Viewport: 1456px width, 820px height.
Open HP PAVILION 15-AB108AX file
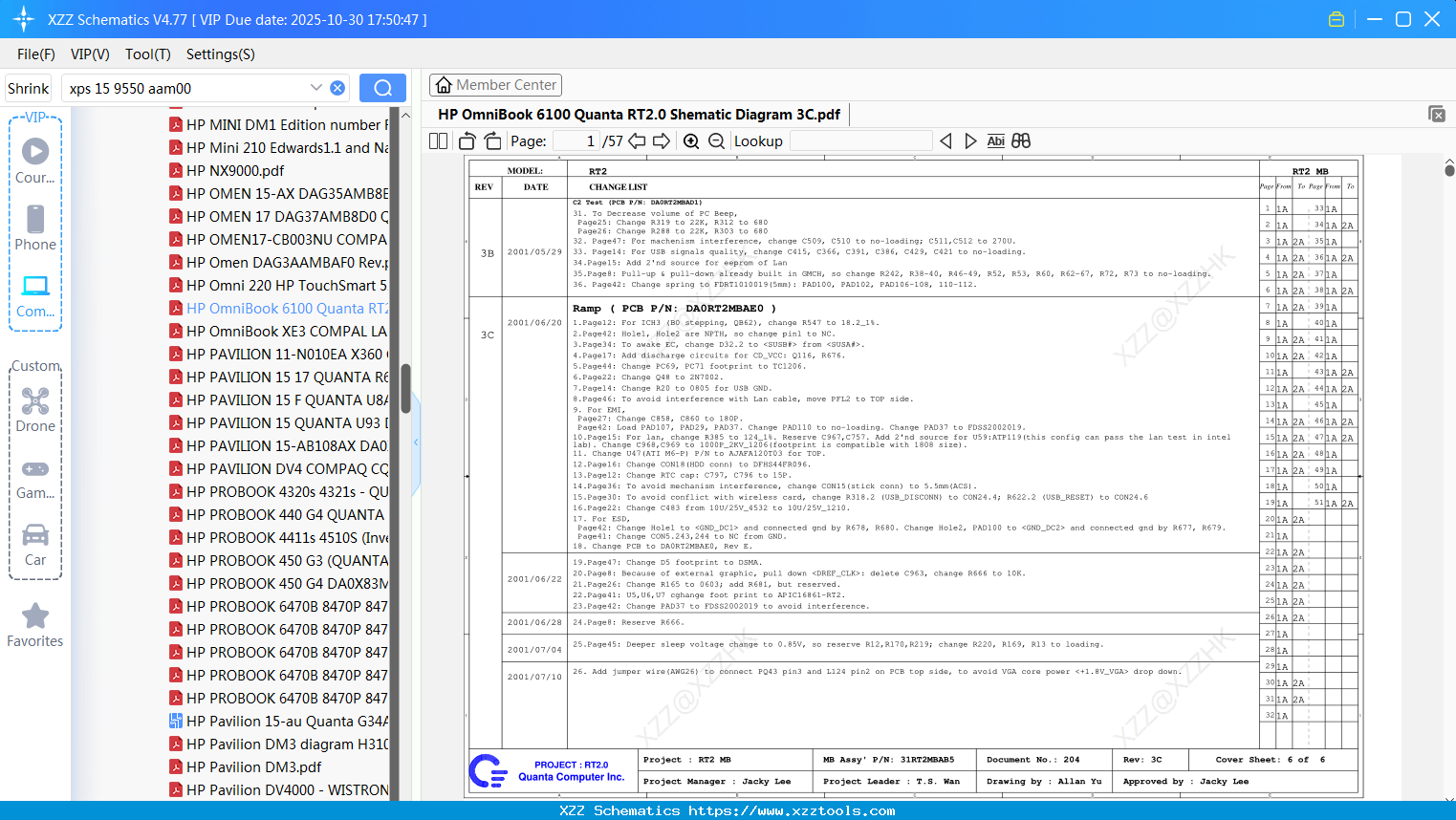tap(278, 446)
